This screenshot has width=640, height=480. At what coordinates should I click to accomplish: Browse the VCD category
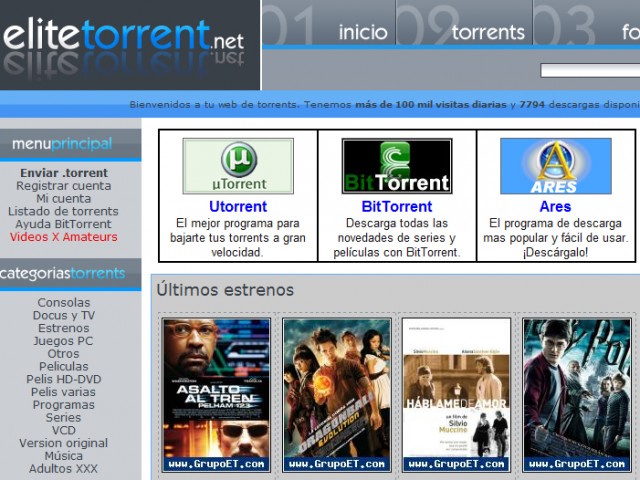[64, 430]
